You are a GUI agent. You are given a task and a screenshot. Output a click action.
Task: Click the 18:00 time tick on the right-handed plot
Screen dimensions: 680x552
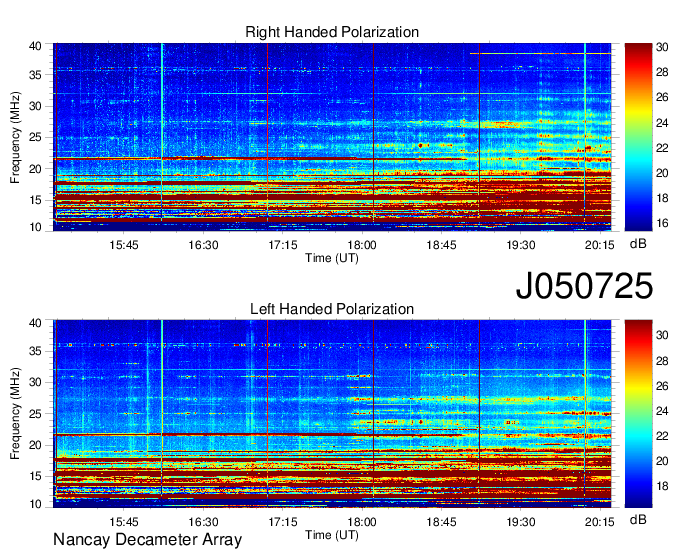[x=362, y=245]
